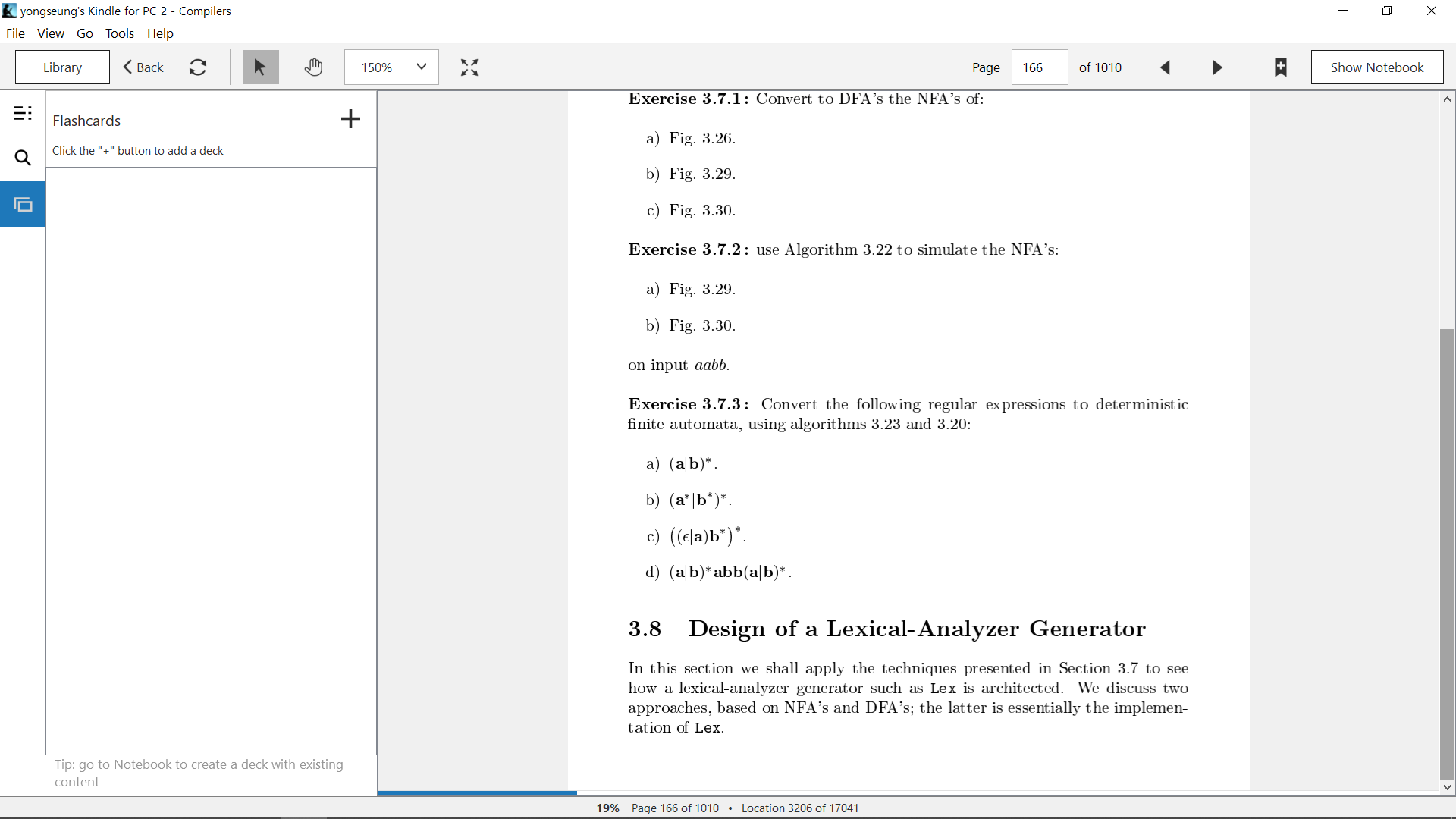1456x819 pixels.
Task: Select the Flashcards sidebar icon
Action: tap(23, 204)
